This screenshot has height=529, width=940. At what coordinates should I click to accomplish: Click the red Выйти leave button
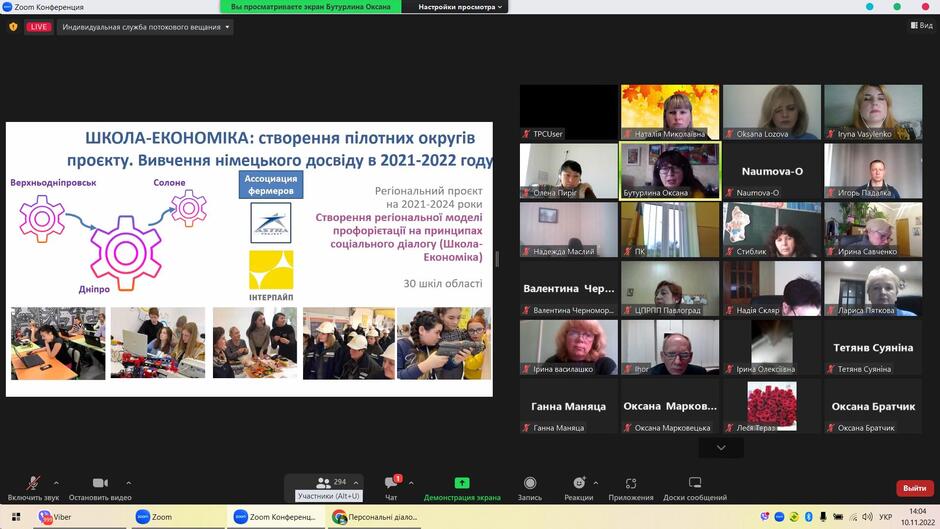click(x=914, y=488)
